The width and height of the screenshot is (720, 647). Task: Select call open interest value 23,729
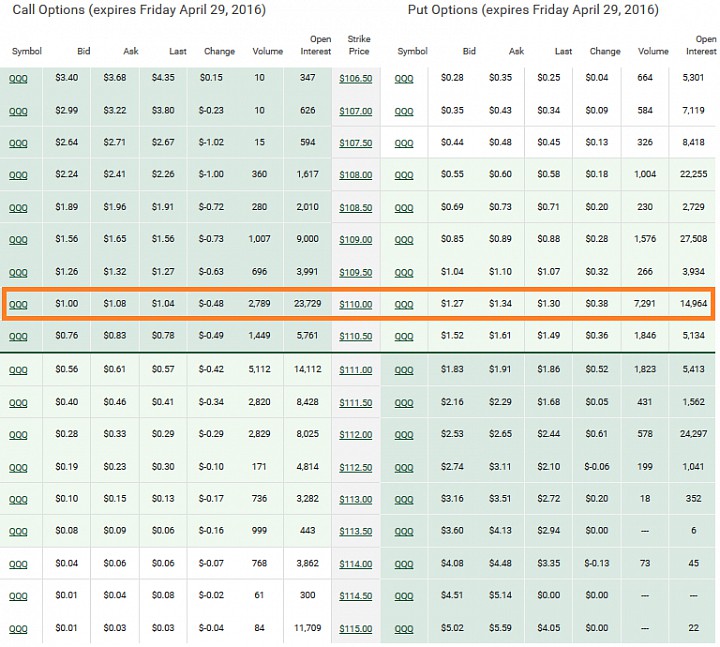pos(308,304)
